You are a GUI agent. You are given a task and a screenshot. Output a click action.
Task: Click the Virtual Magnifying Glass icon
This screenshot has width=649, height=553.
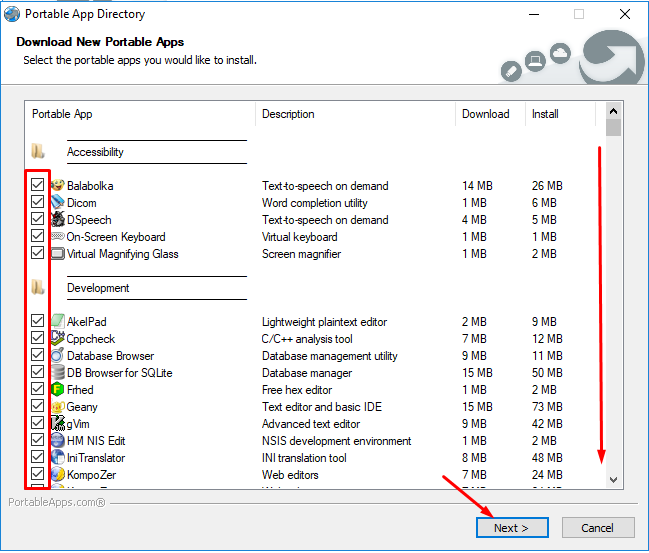coord(58,253)
